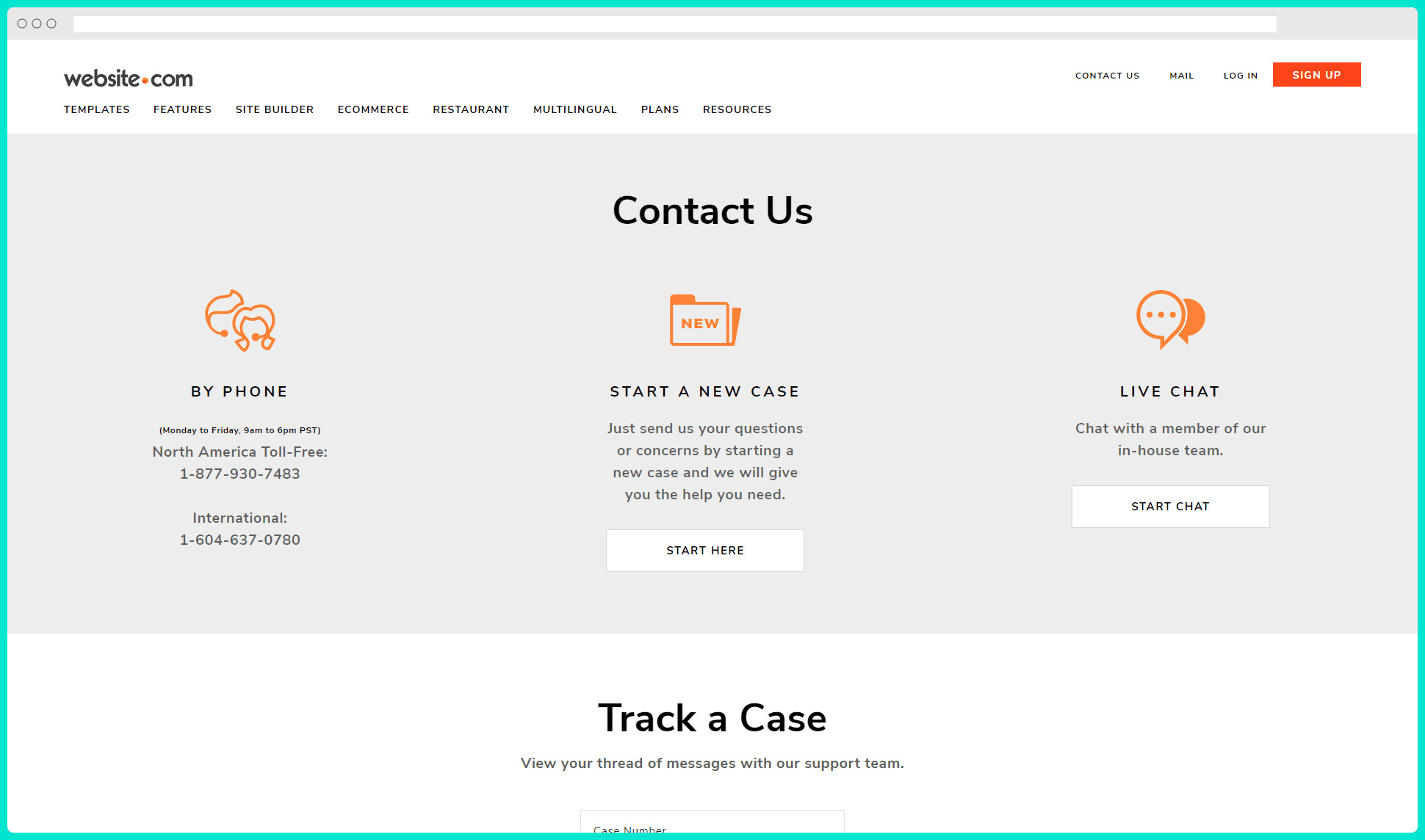The width and height of the screenshot is (1425, 840).
Task: Select the PLANS navigation tab
Action: pyautogui.click(x=659, y=109)
